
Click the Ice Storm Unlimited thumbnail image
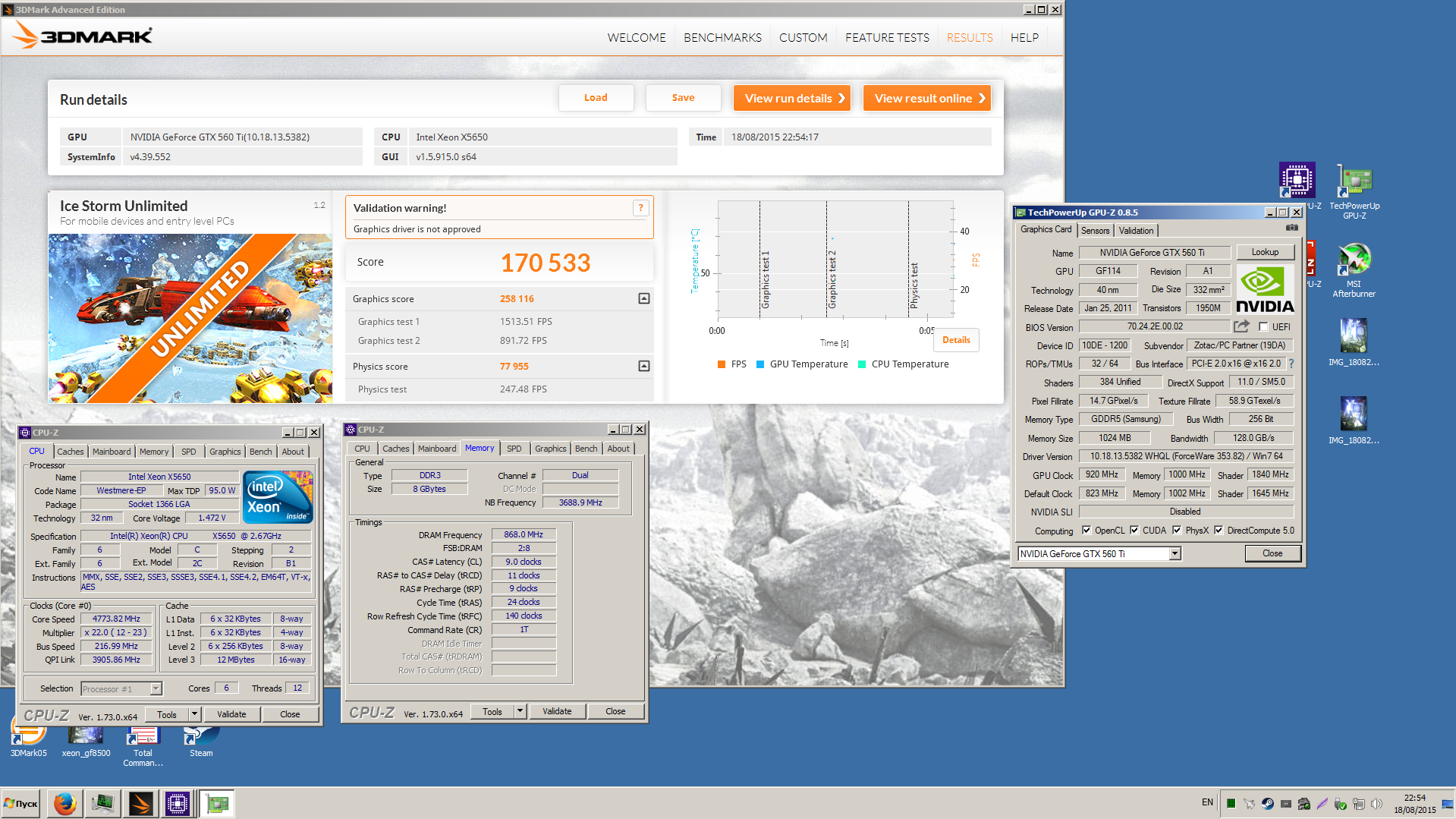click(x=190, y=318)
